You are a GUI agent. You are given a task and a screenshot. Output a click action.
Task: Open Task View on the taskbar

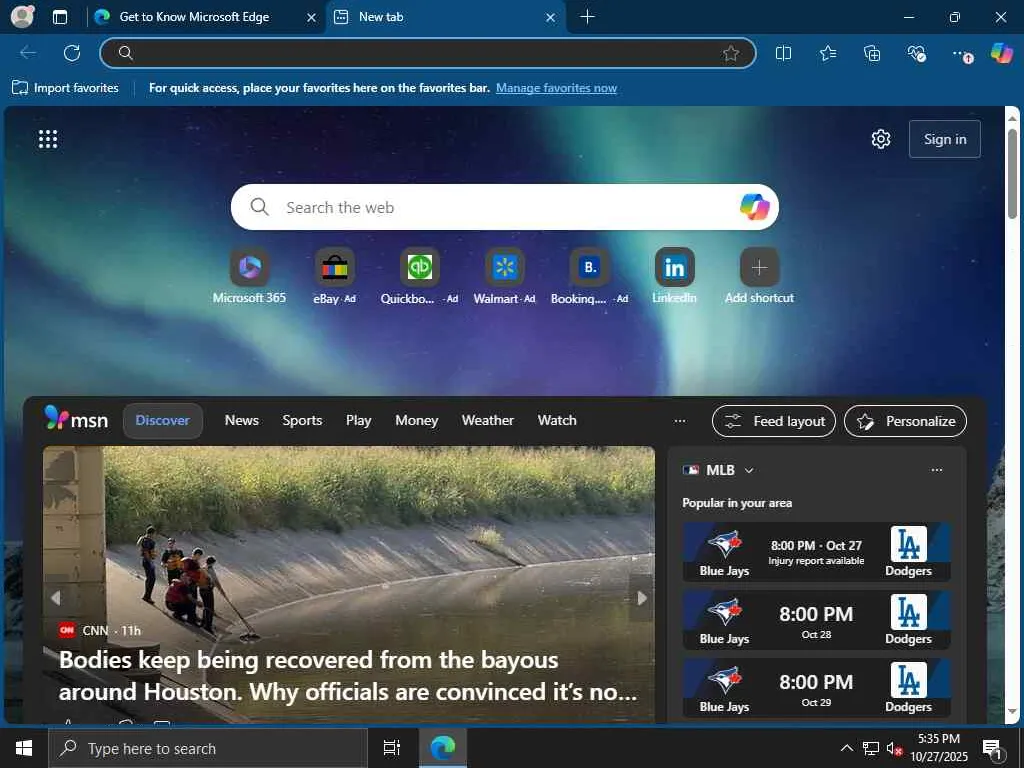click(x=392, y=748)
